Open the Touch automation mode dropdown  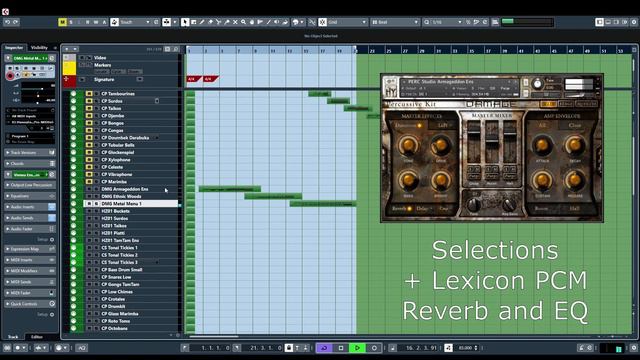[x=134, y=22]
